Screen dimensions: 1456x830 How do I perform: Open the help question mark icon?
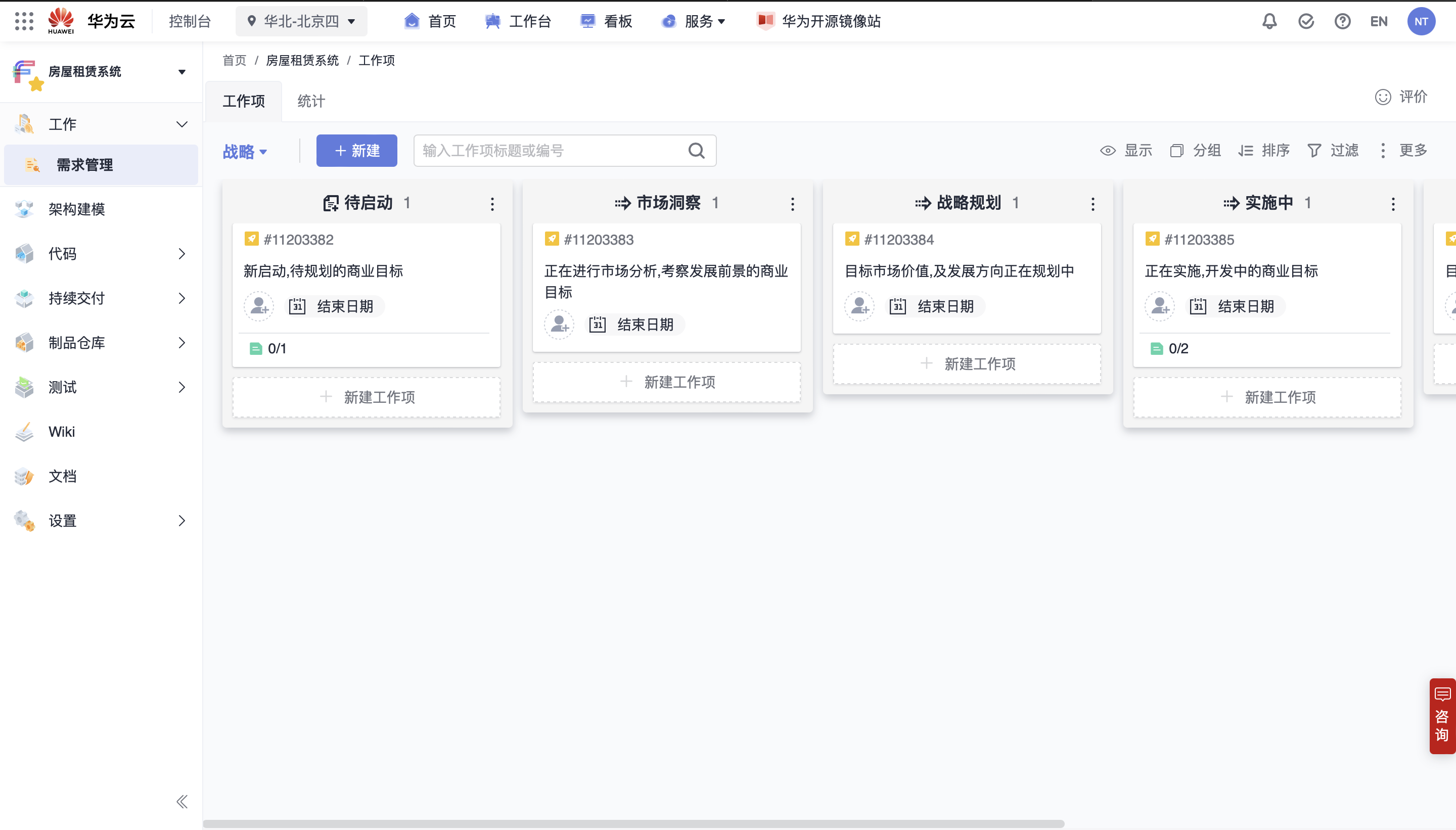point(1342,22)
